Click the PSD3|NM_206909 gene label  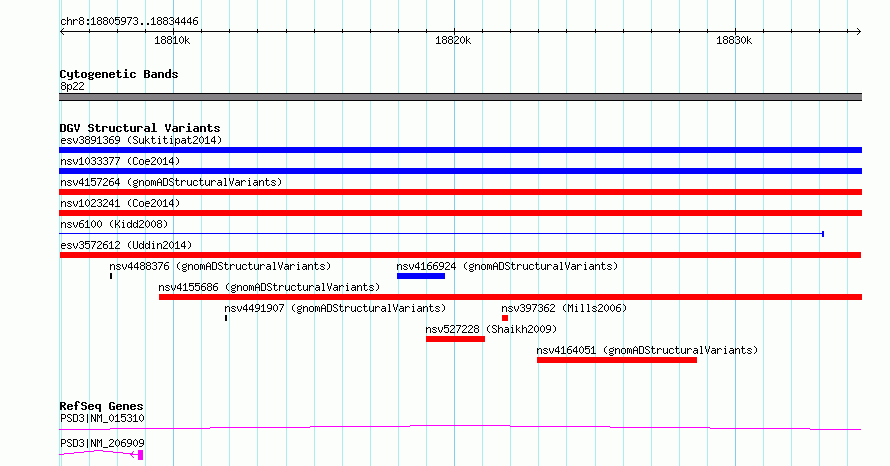coord(102,443)
